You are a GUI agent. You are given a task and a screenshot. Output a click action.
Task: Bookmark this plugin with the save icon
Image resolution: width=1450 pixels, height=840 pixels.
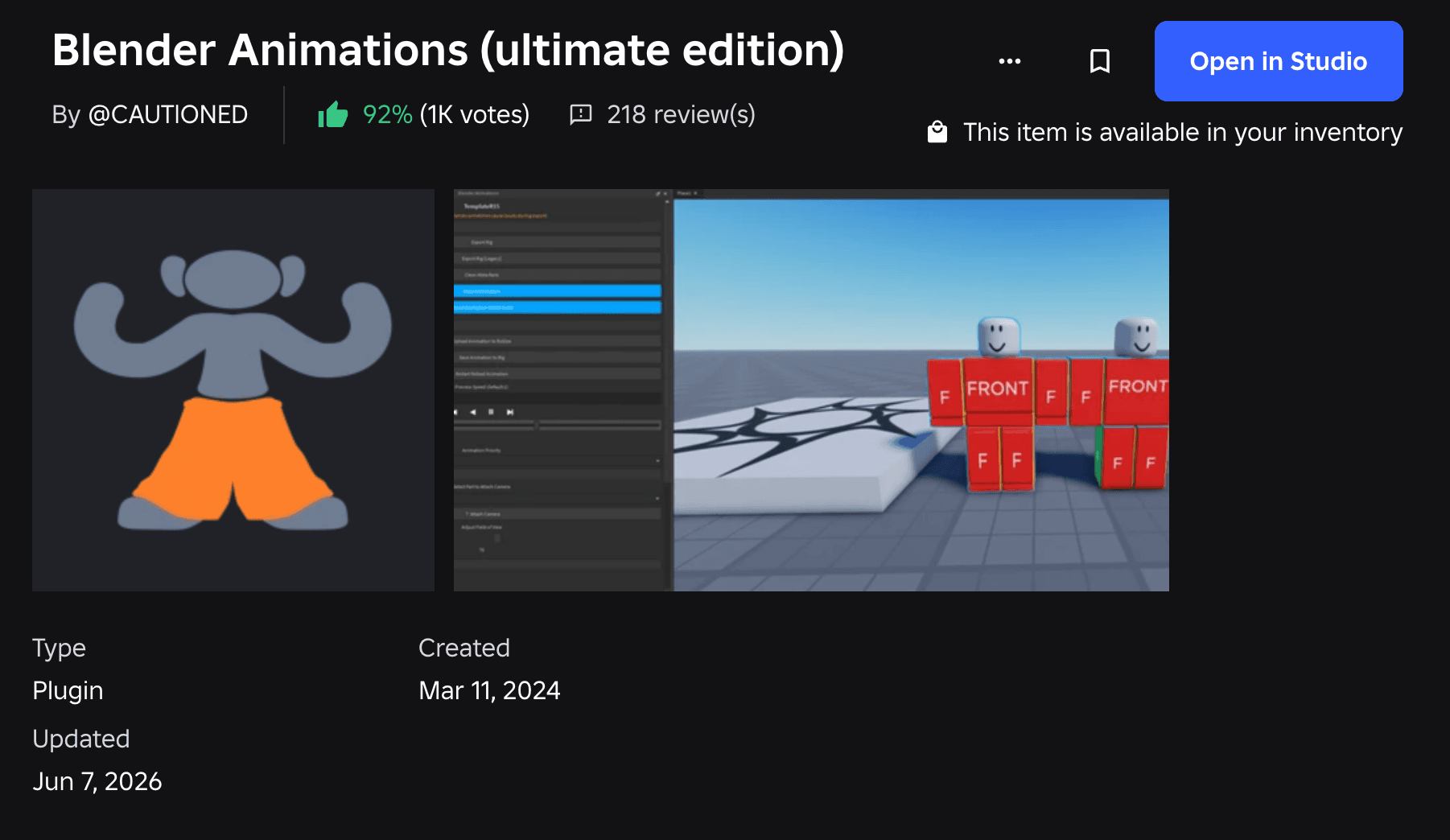click(x=1099, y=61)
